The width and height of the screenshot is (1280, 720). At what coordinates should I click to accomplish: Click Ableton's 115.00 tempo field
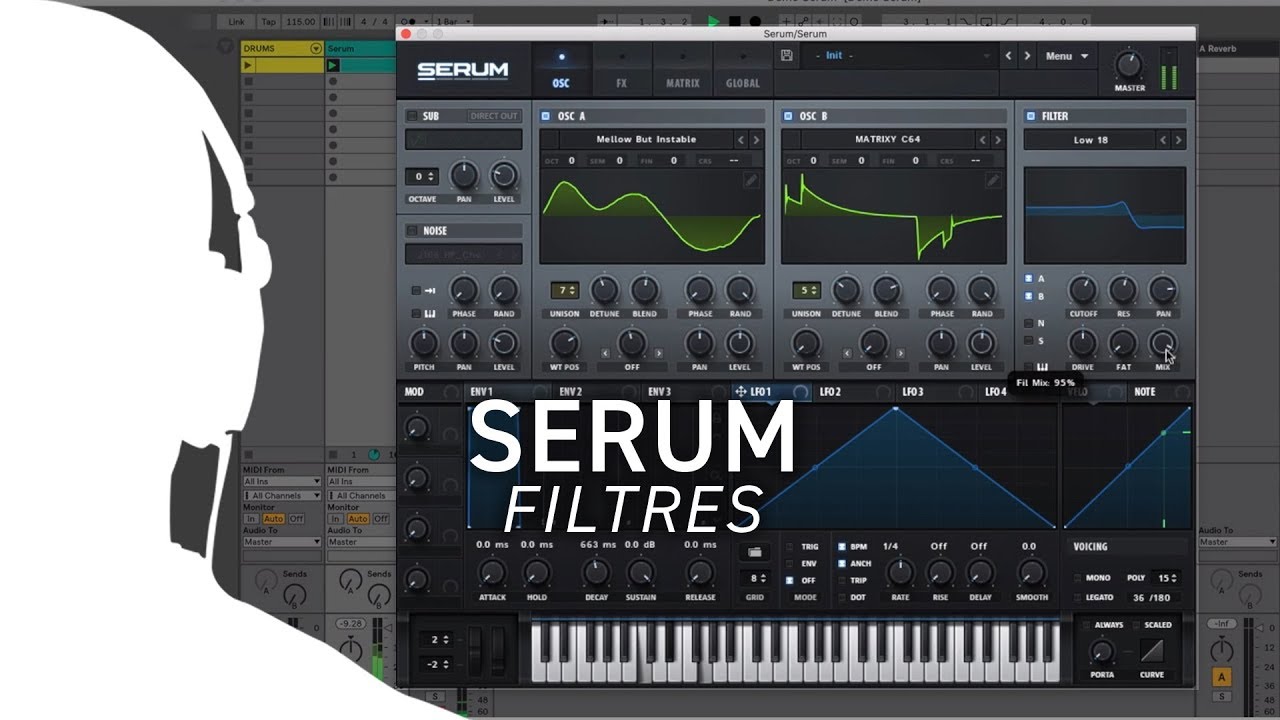coord(299,21)
